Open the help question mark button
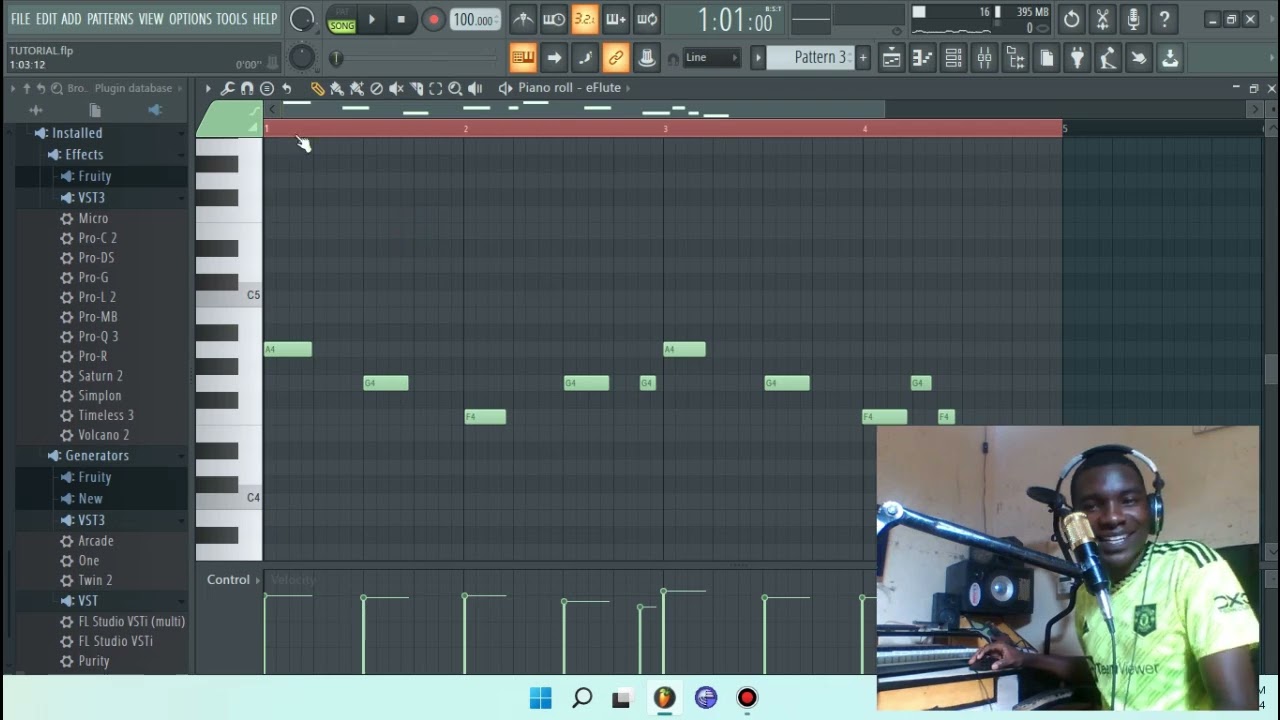 1164,19
